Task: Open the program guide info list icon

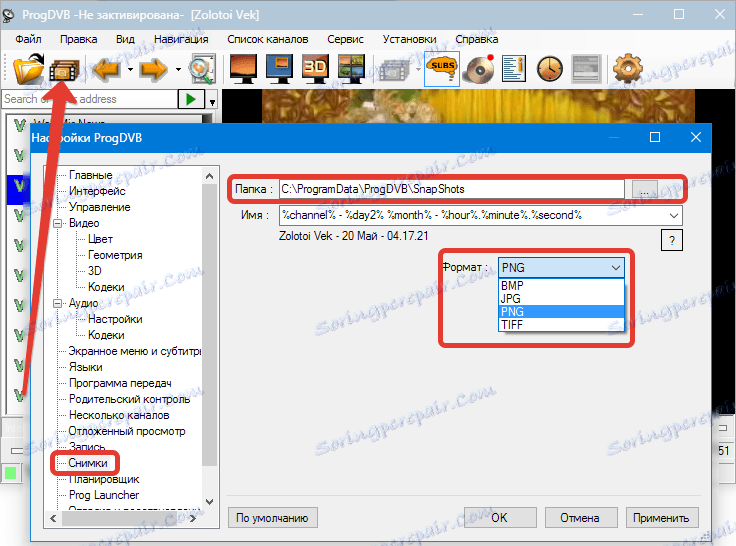Action: pyautogui.click(x=513, y=69)
